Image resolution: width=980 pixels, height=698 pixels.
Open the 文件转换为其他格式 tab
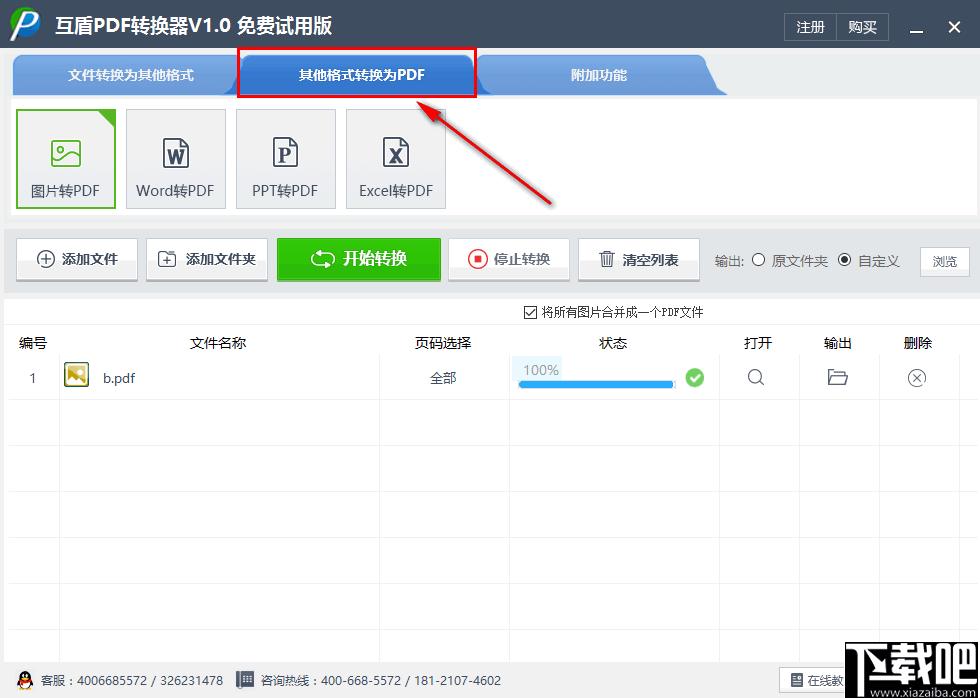[x=131, y=76]
